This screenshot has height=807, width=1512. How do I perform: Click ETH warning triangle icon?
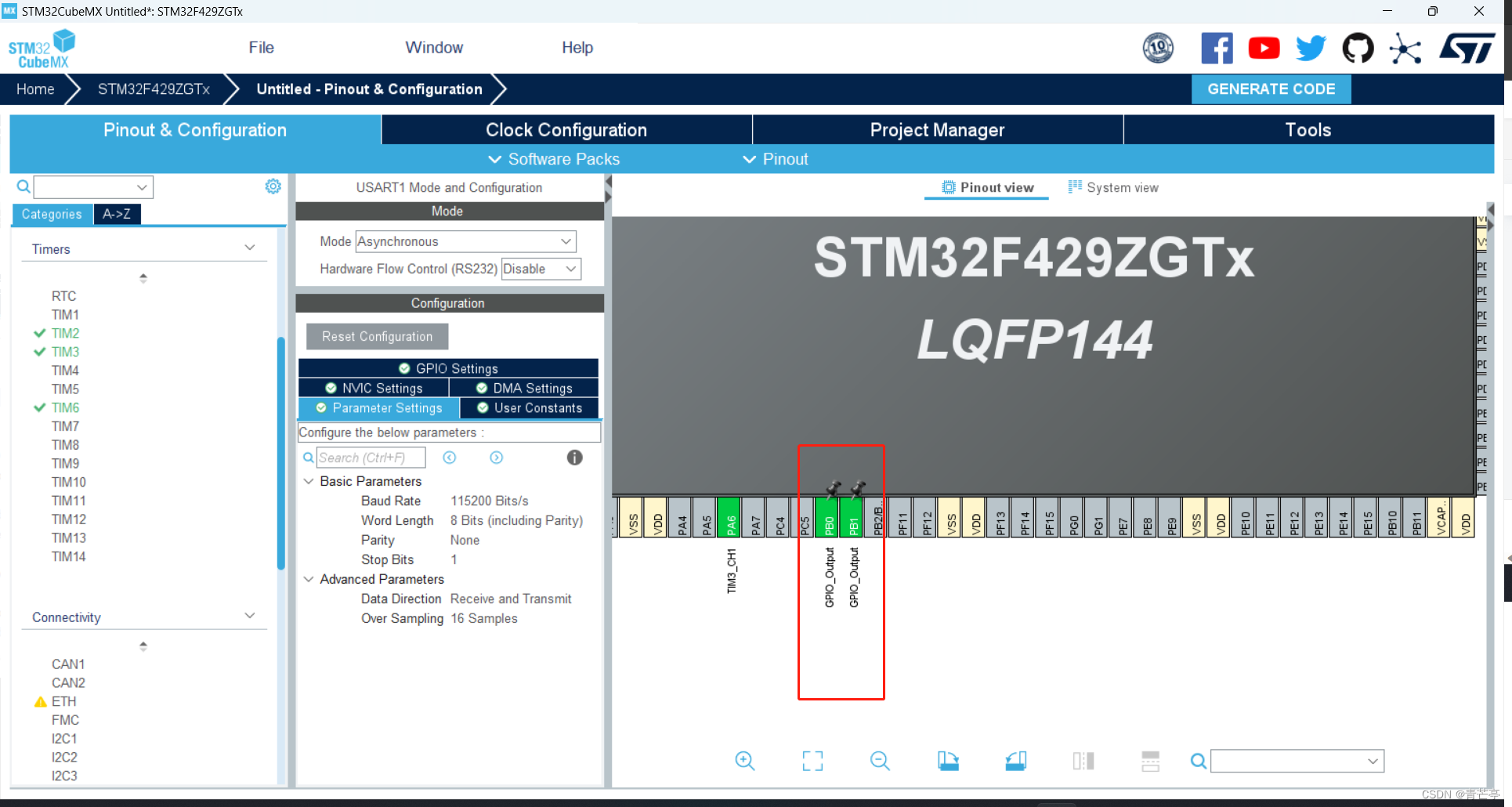[41, 701]
